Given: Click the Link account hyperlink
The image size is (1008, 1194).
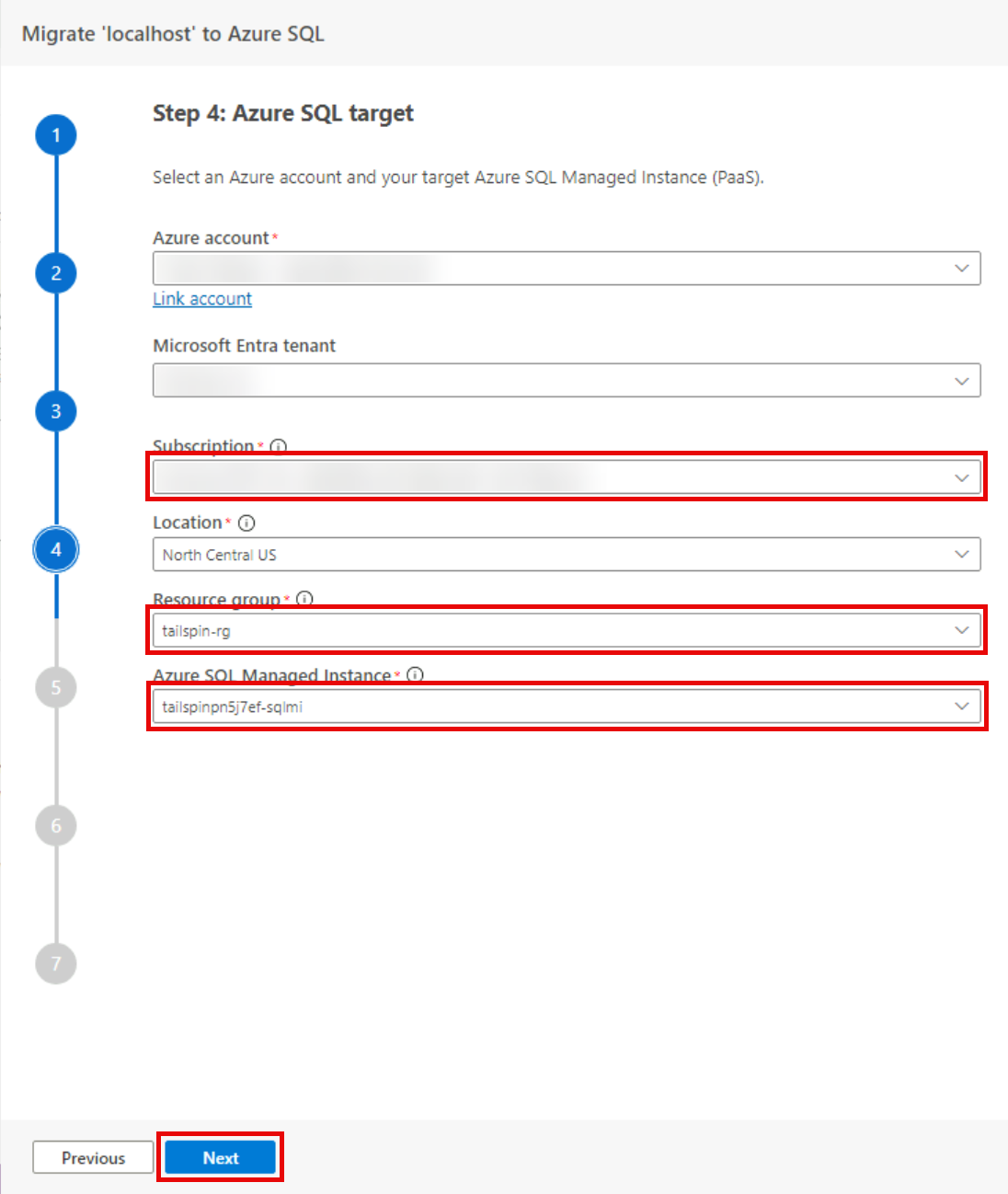Looking at the screenshot, I should (202, 299).
